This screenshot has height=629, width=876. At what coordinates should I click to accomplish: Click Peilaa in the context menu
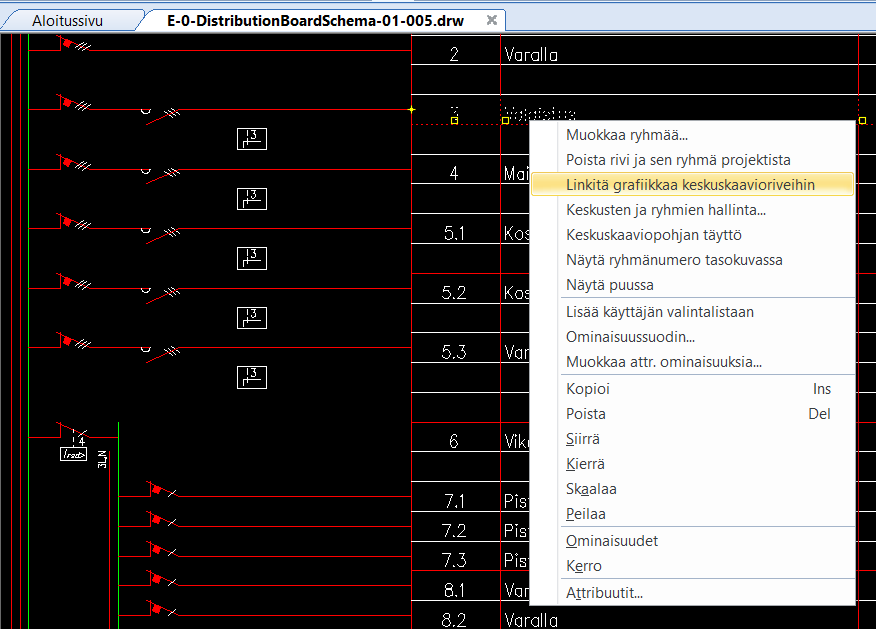[586, 514]
